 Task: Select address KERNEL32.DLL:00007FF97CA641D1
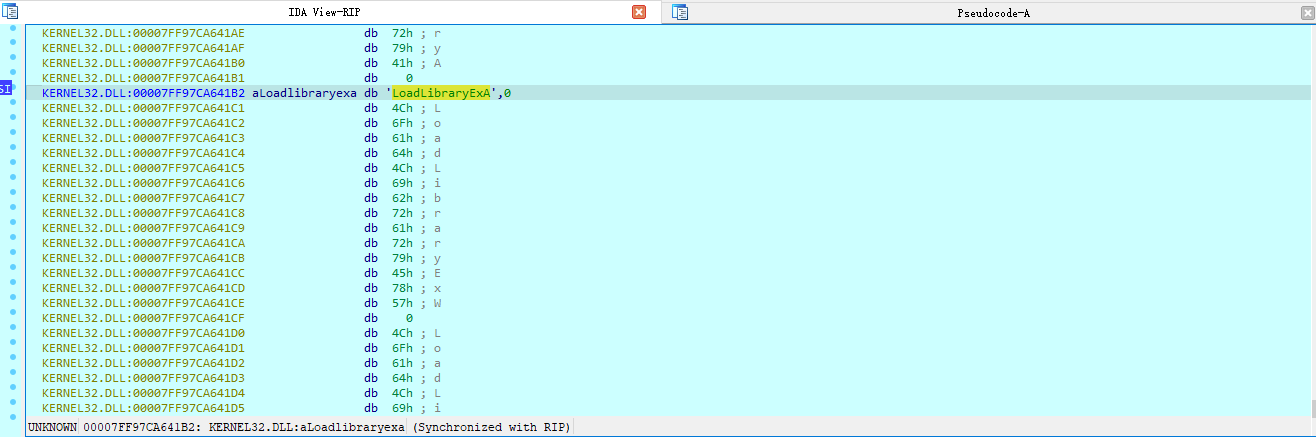point(144,348)
